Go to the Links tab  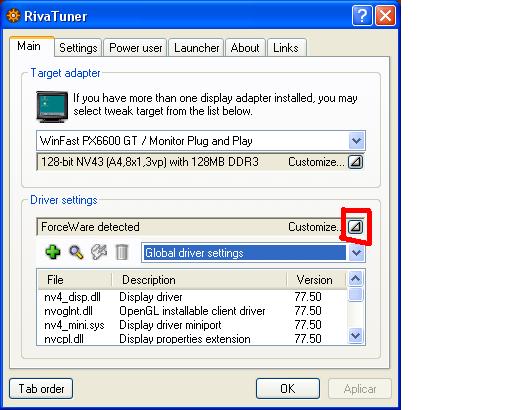286,48
